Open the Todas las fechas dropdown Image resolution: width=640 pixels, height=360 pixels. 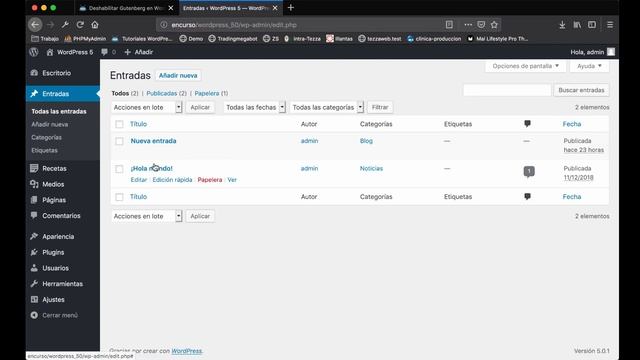click(x=254, y=107)
